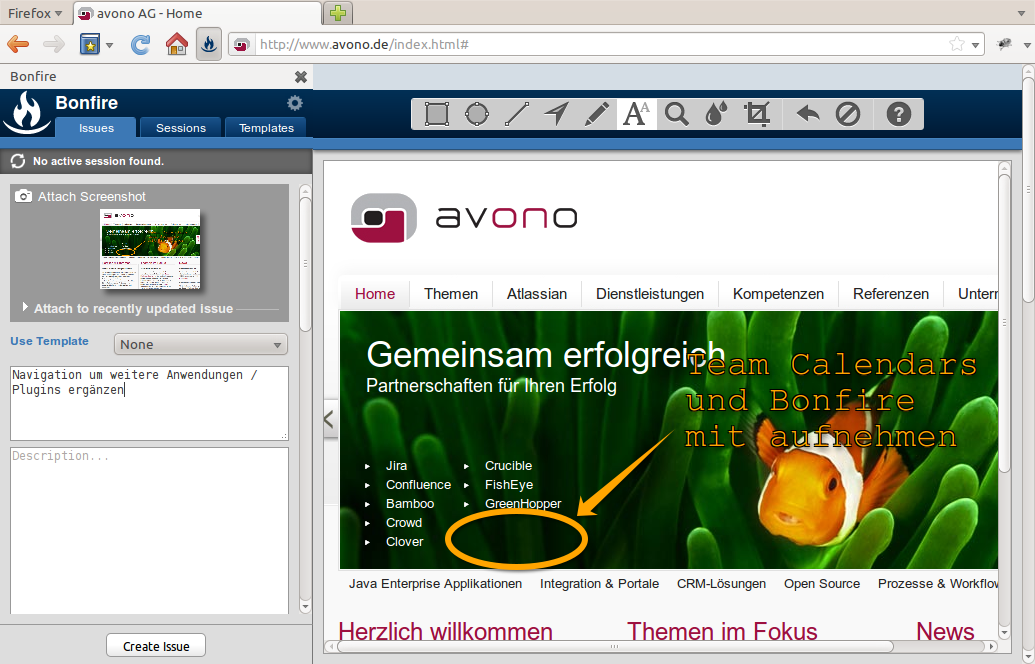The height and width of the screenshot is (664, 1035).
Task: Select the crop screenshot tool
Action: [x=757, y=114]
